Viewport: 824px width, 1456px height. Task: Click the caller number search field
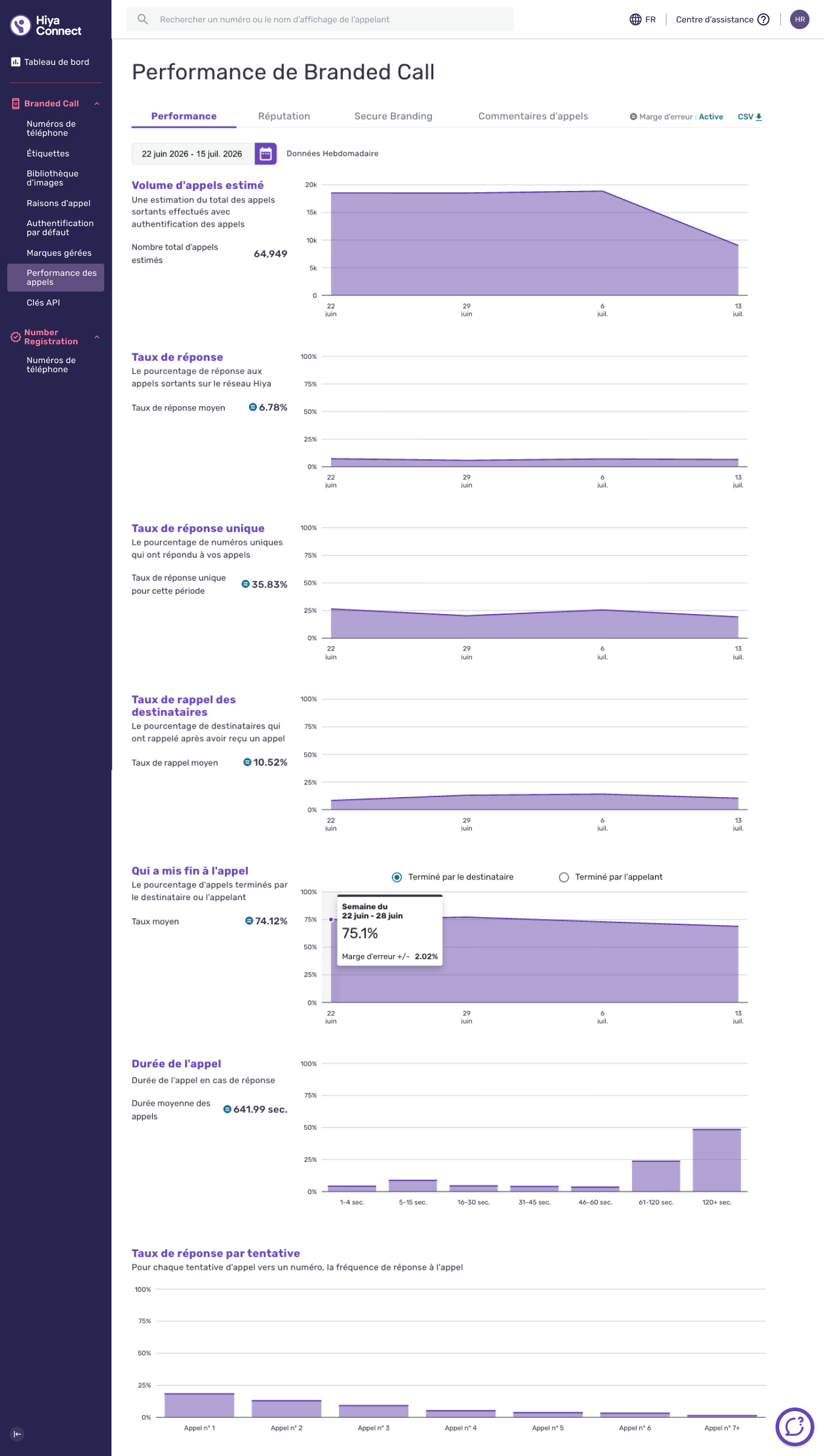pos(320,19)
